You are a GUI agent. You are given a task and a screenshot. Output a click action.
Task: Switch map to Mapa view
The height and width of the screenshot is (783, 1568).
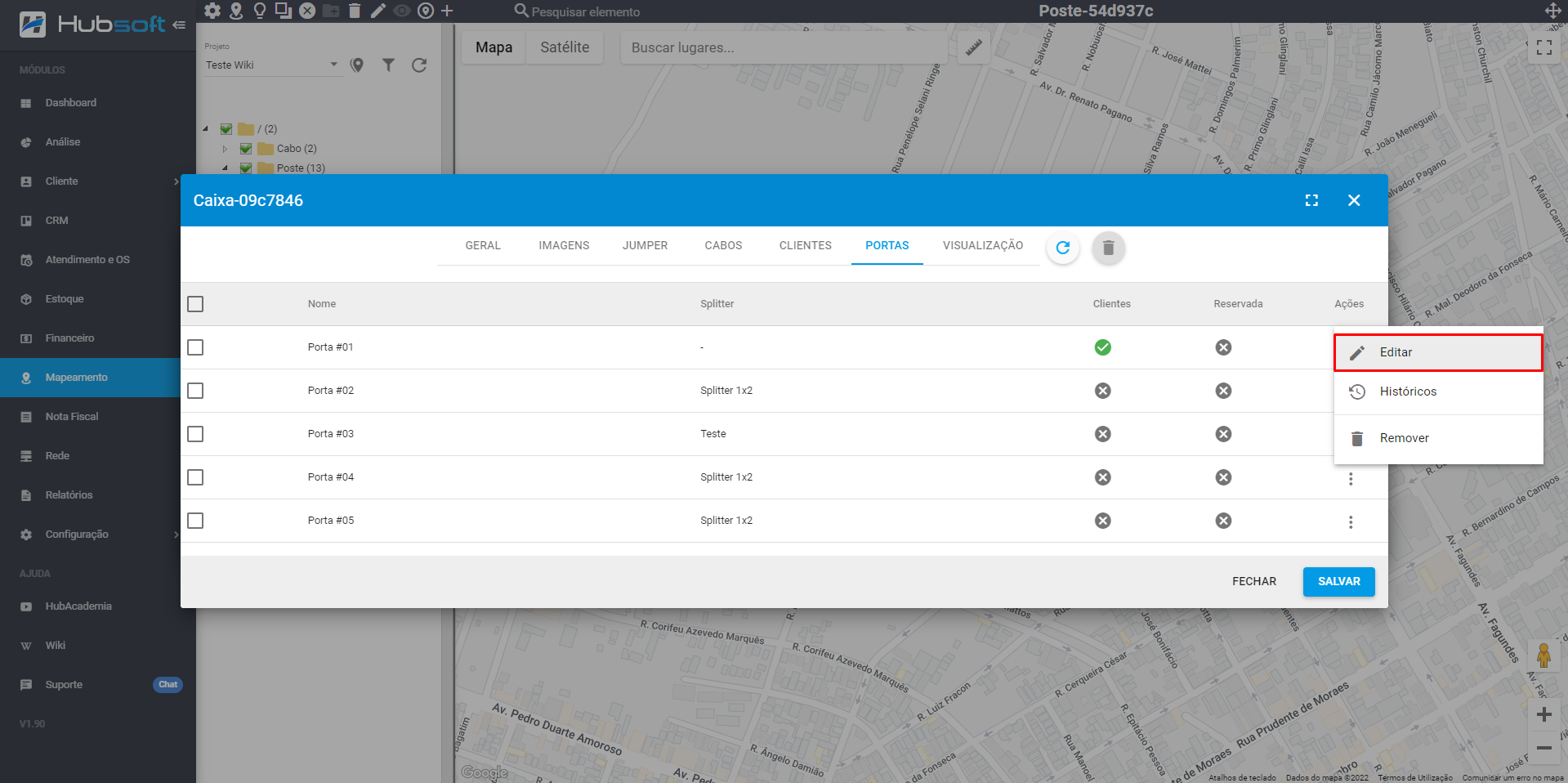pos(494,47)
